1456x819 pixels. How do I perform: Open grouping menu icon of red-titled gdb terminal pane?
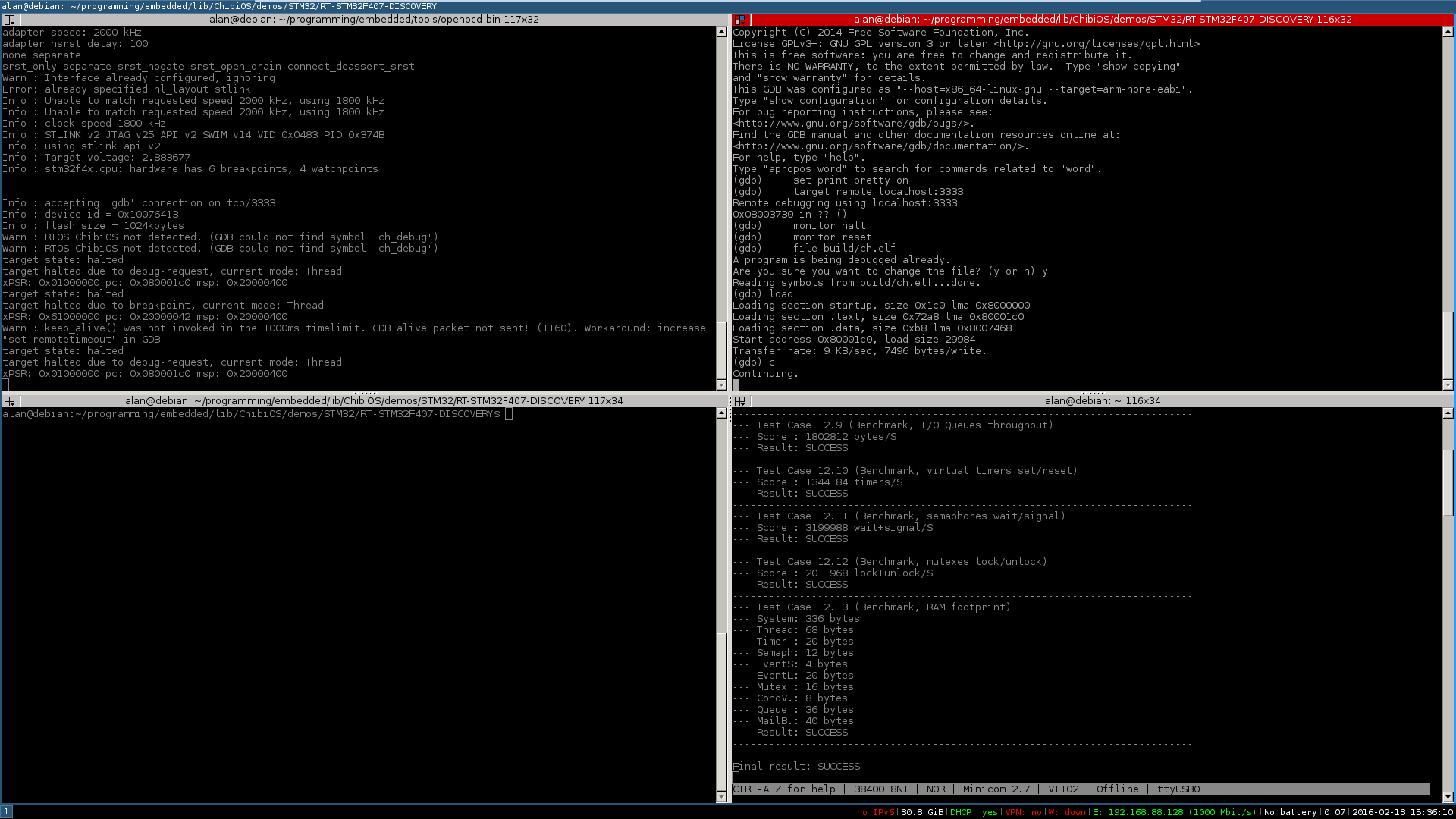point(739,20)
